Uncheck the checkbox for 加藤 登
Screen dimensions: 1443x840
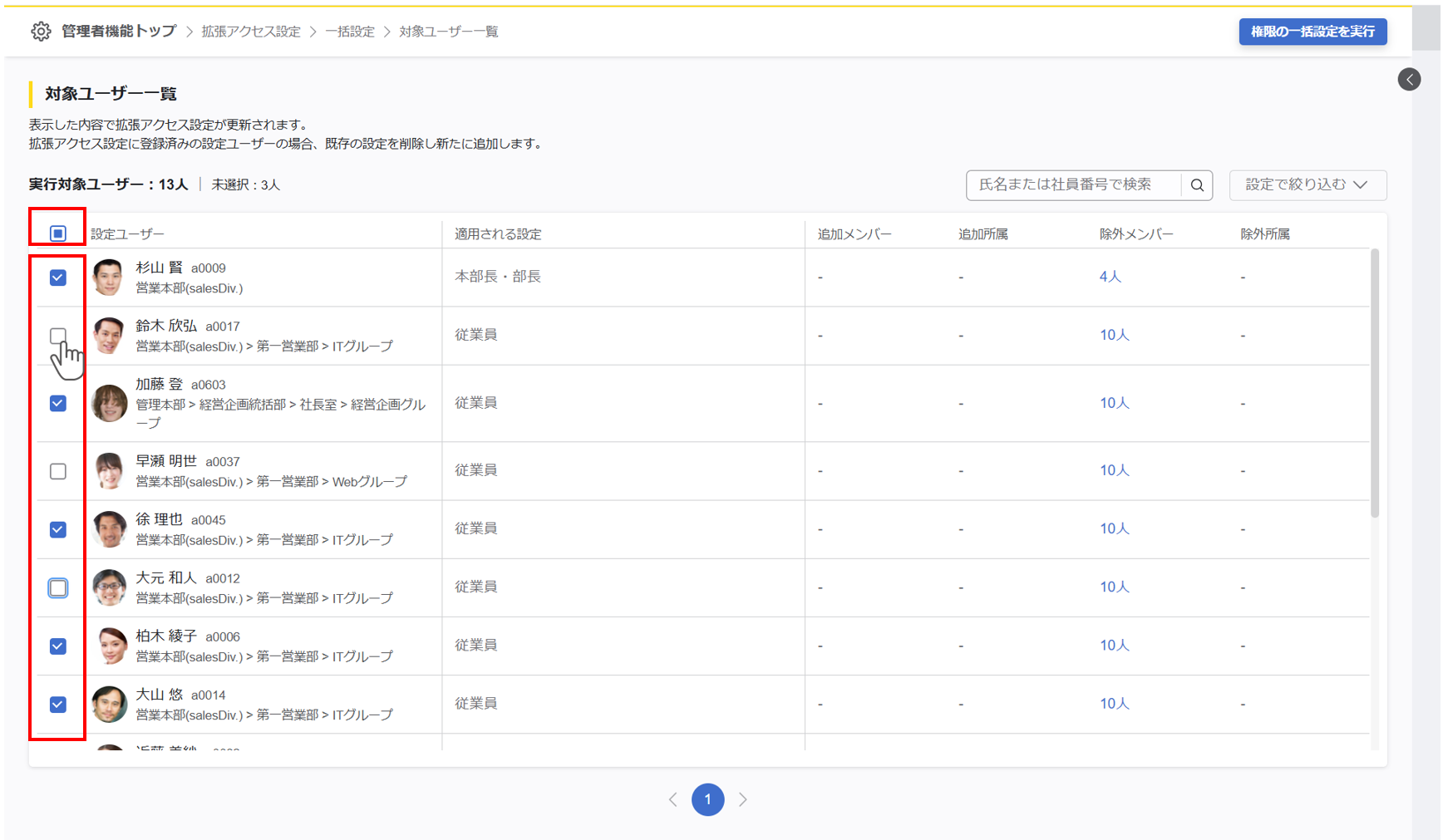(57, 404)
